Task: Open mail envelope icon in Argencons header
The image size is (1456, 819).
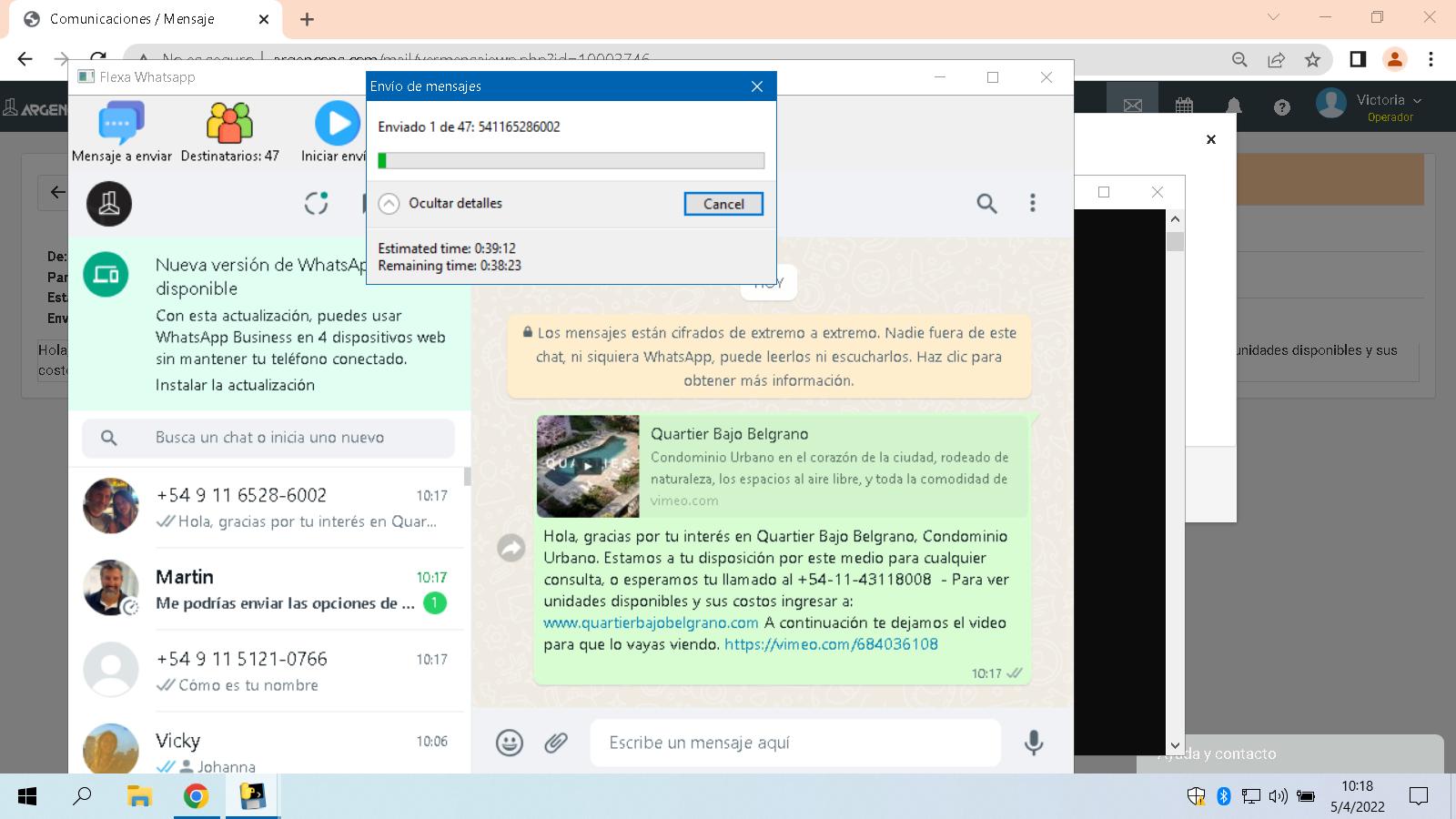Action: tap(1132, 106)
